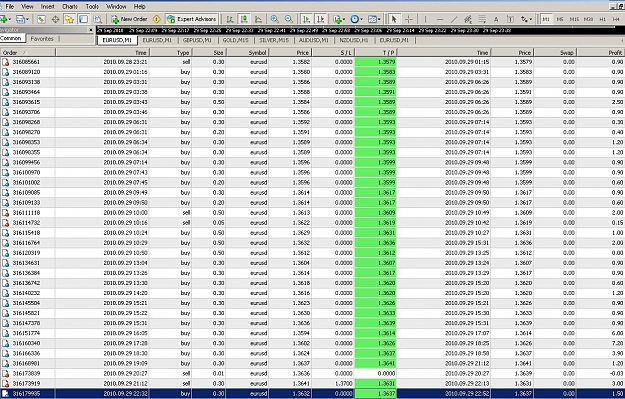This screenshot has height=399, width=625.
Task: Select the arrow cursor tool
Action: tap(394, 19)
